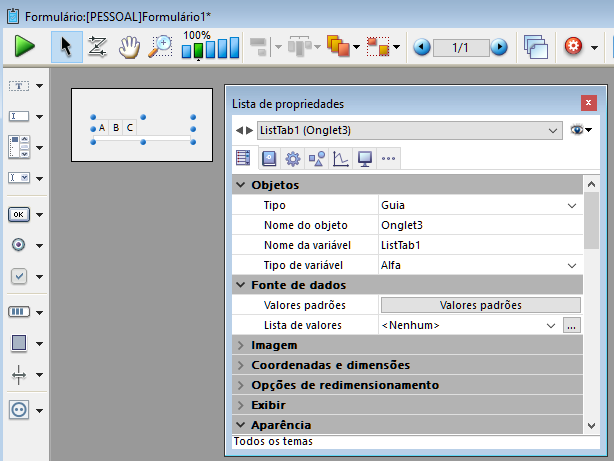Choose the splitter object tool
Viewport: 614px width, 461px height.
(19, 375)
